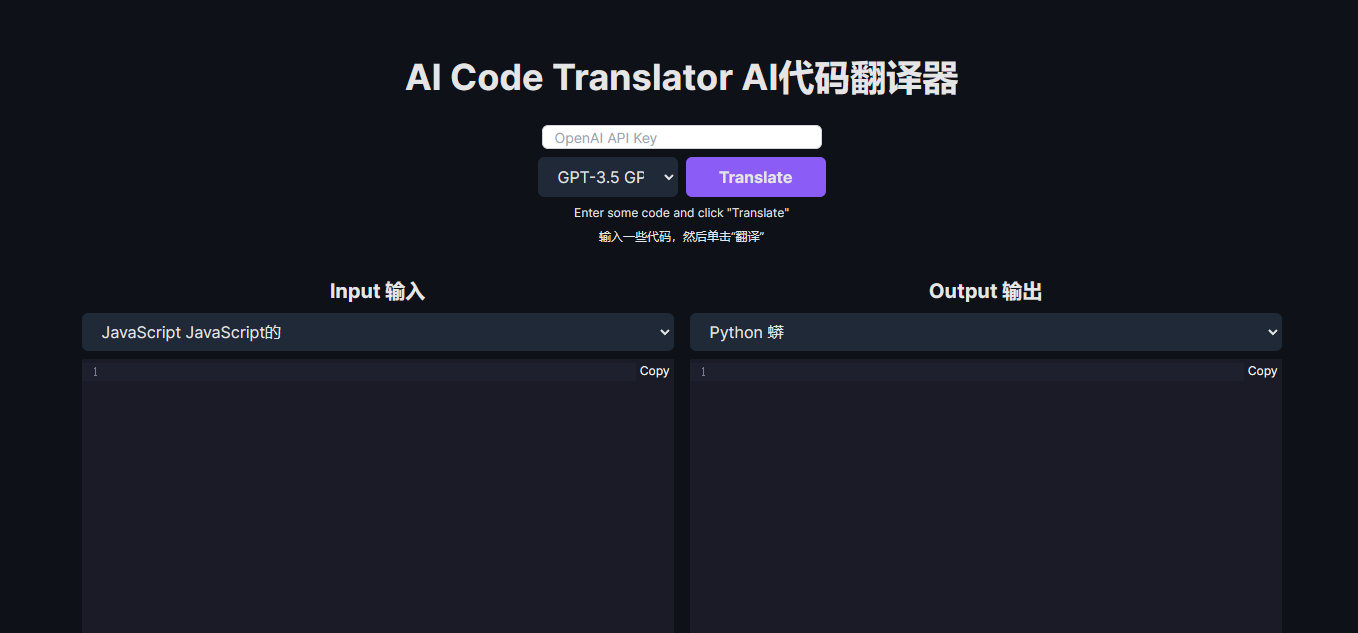1358x633 pixels.
Task: Open the output language selector showing Python
Action: coord(985,331)
